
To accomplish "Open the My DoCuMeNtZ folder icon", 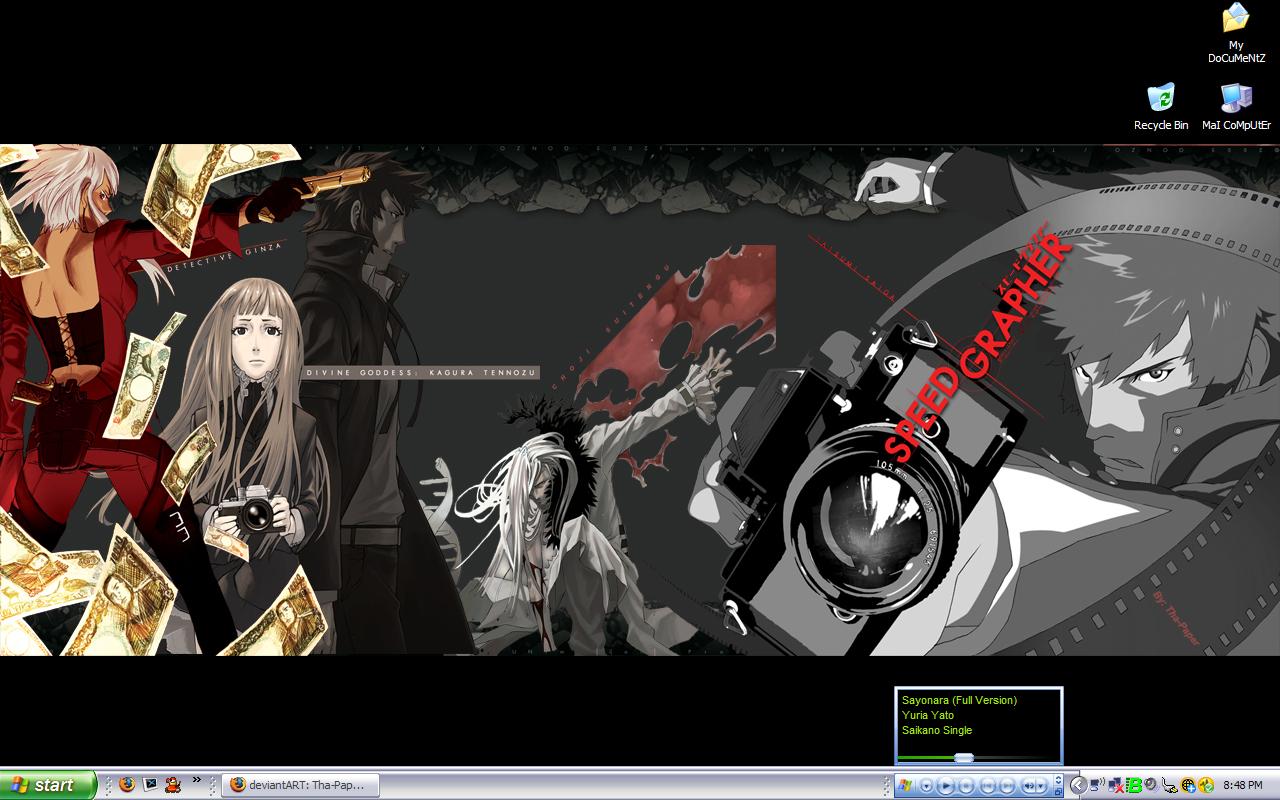I will [x=1236, y=20].
